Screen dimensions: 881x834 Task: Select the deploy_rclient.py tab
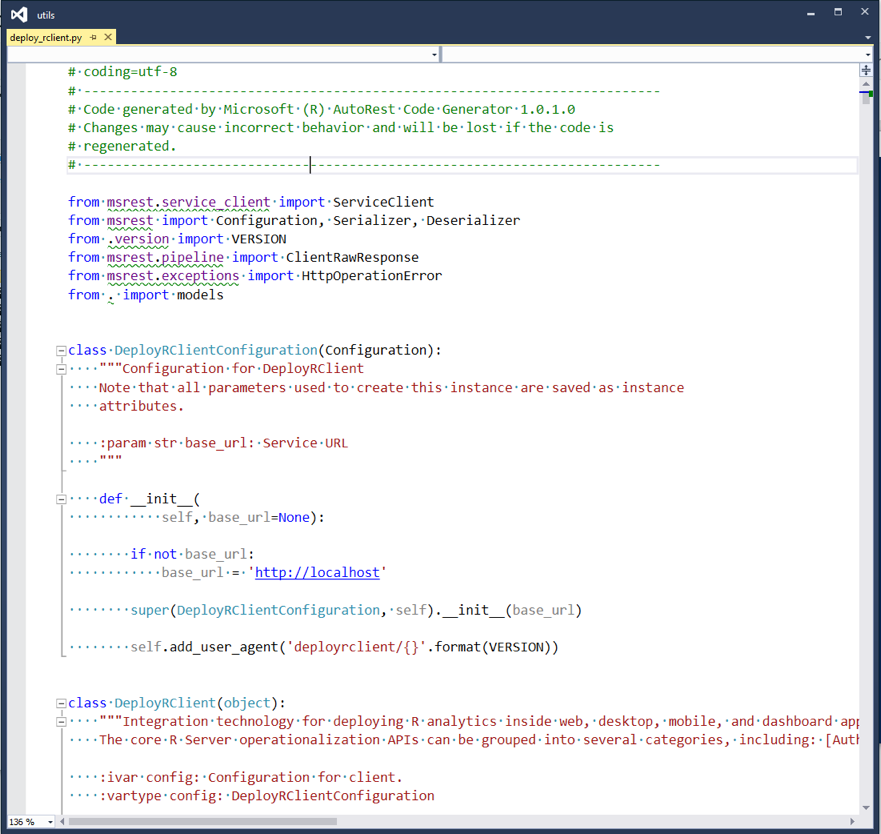pyautogui.click(x=45, y=36)
